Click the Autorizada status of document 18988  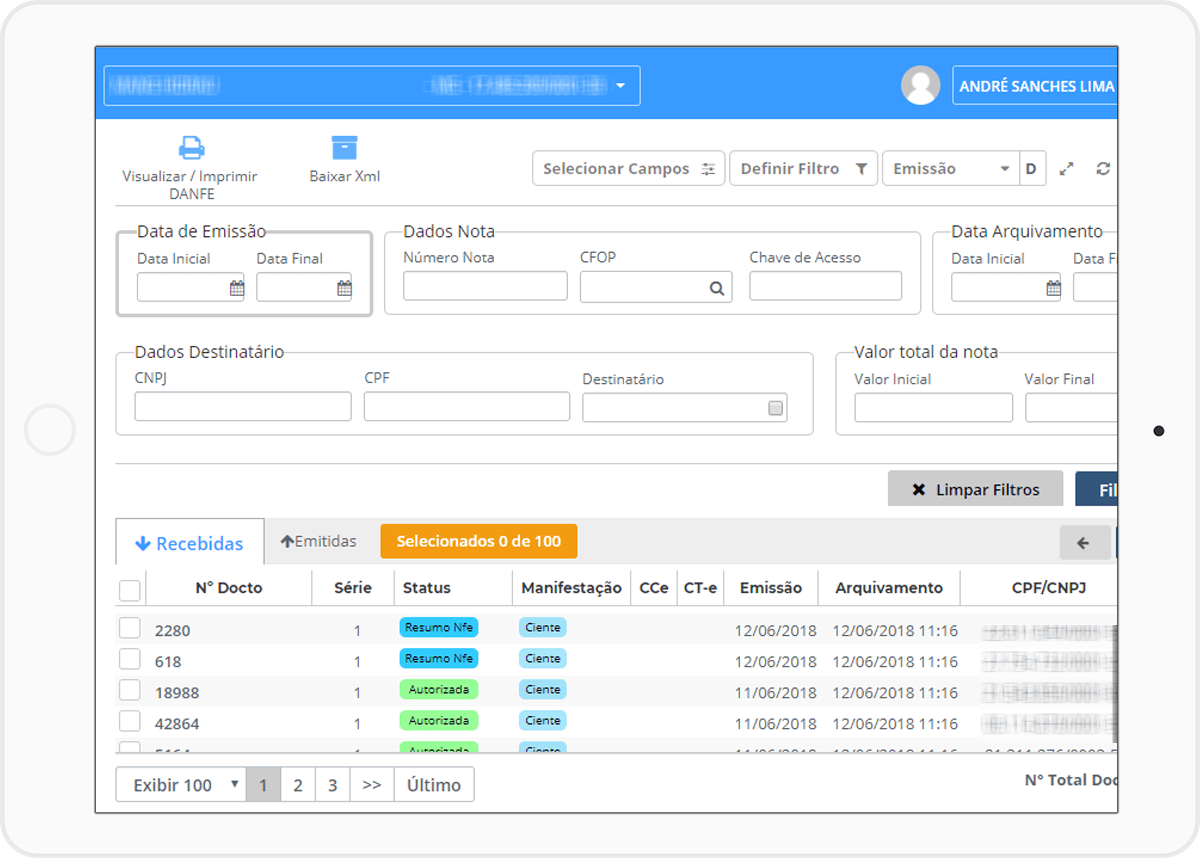439,689
